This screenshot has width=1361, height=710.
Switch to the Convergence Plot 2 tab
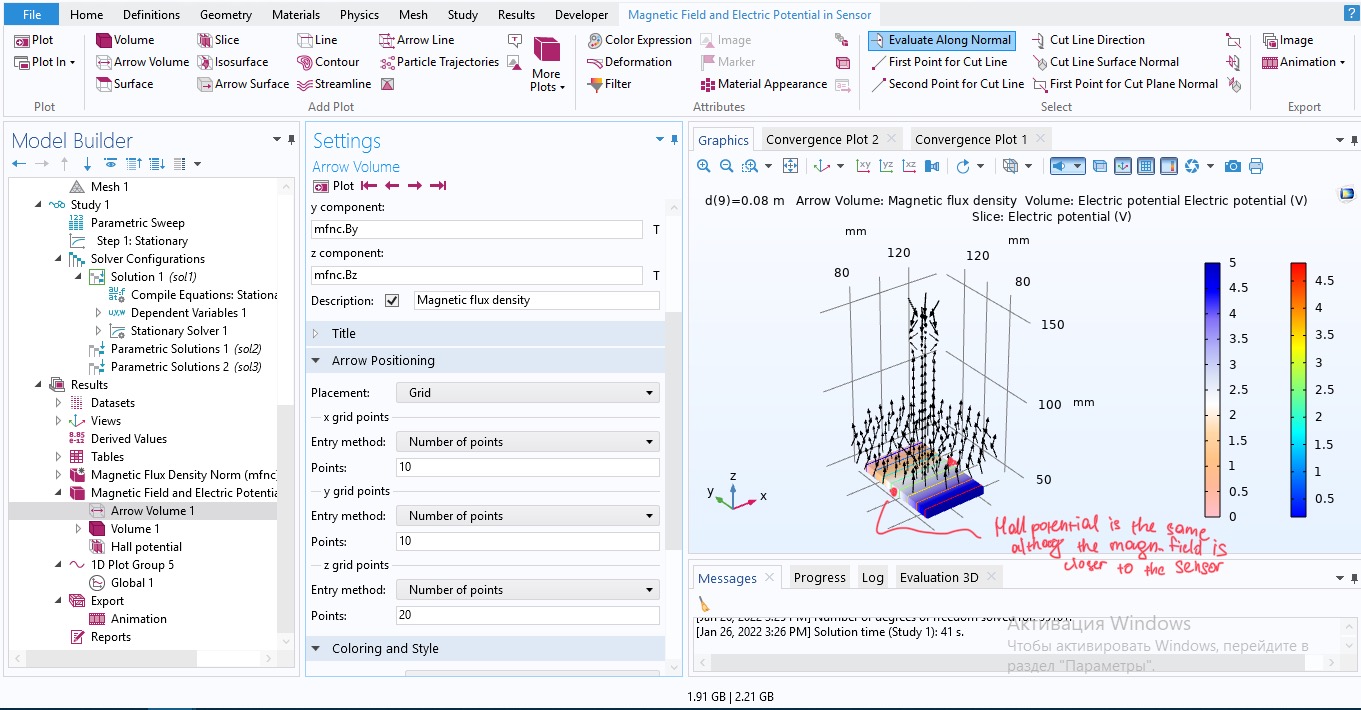point(821,139)
